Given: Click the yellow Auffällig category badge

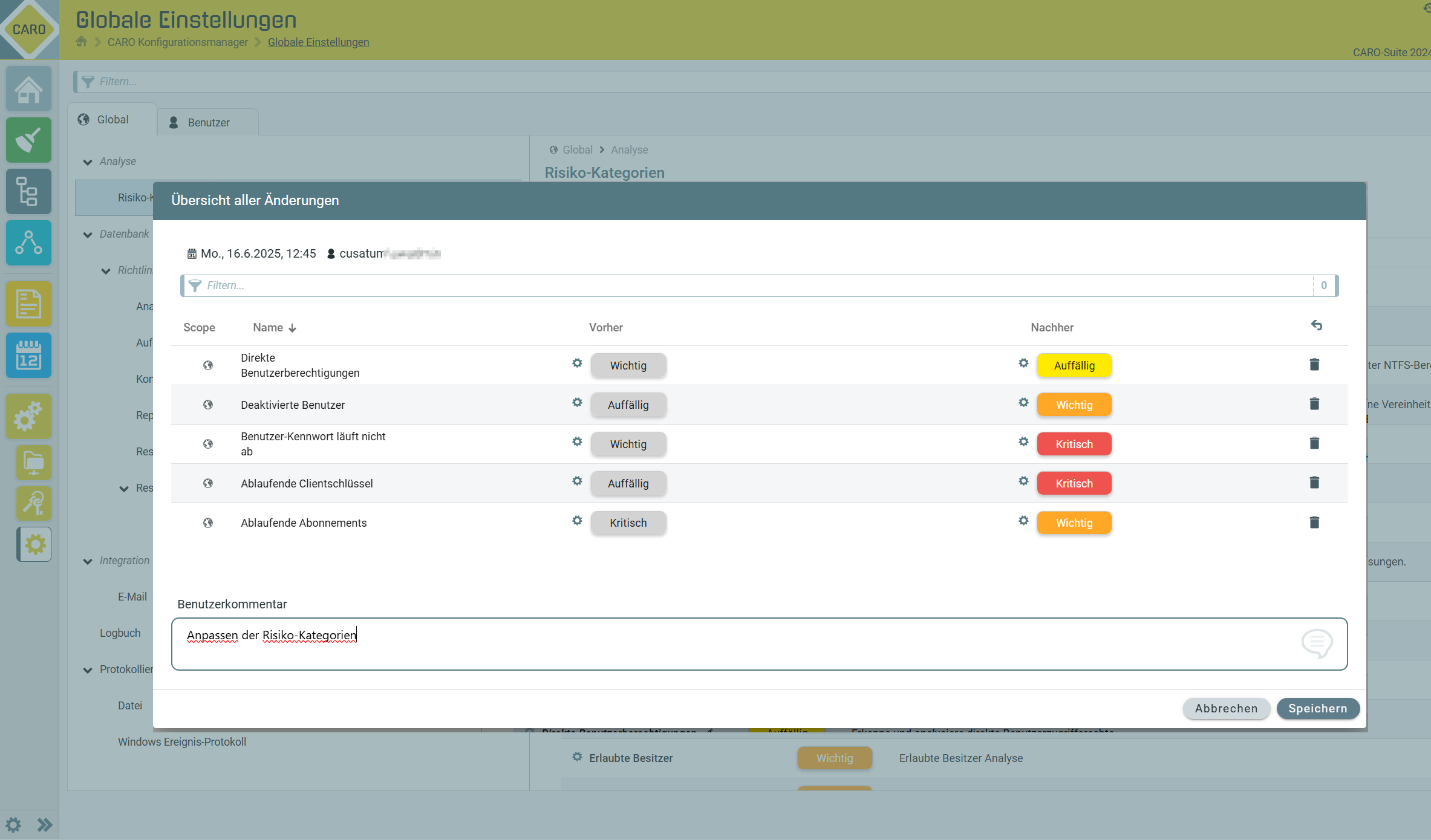Looking at the screenshot, I should click(x=1074, y=366).
